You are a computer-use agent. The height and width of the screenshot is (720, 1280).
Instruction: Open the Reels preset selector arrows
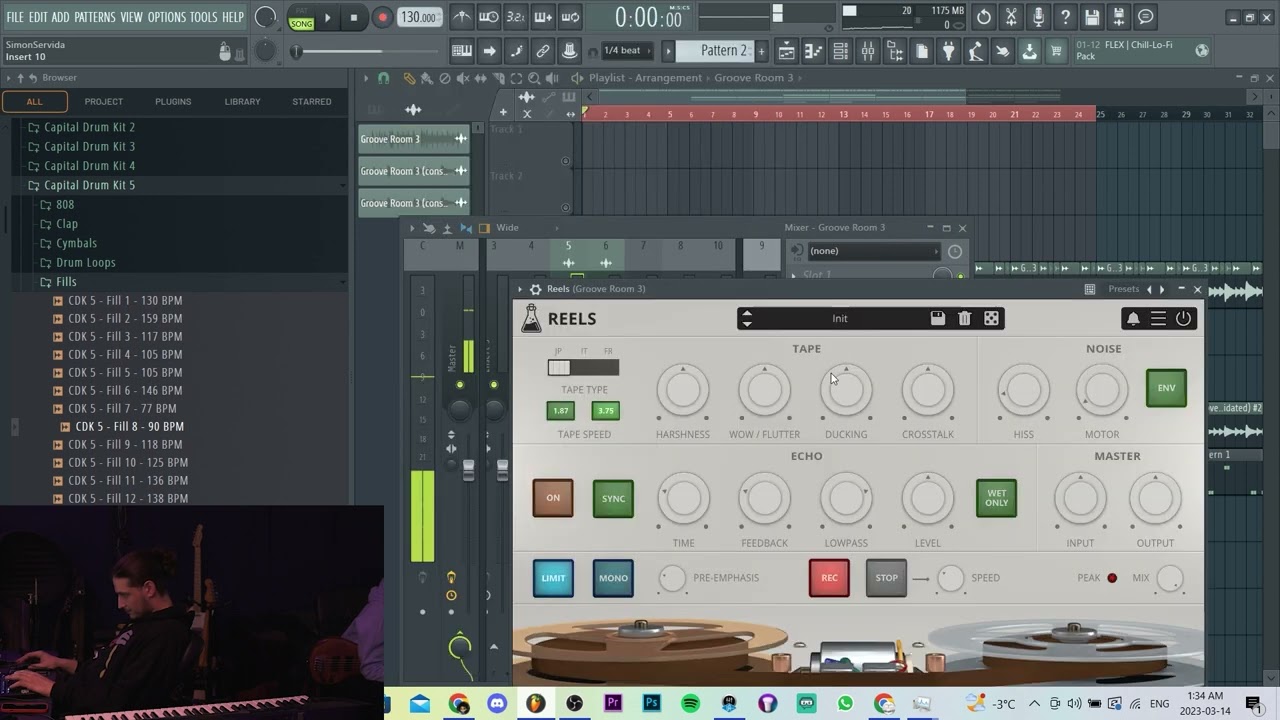pyautogui.click(x=746, y=318)
